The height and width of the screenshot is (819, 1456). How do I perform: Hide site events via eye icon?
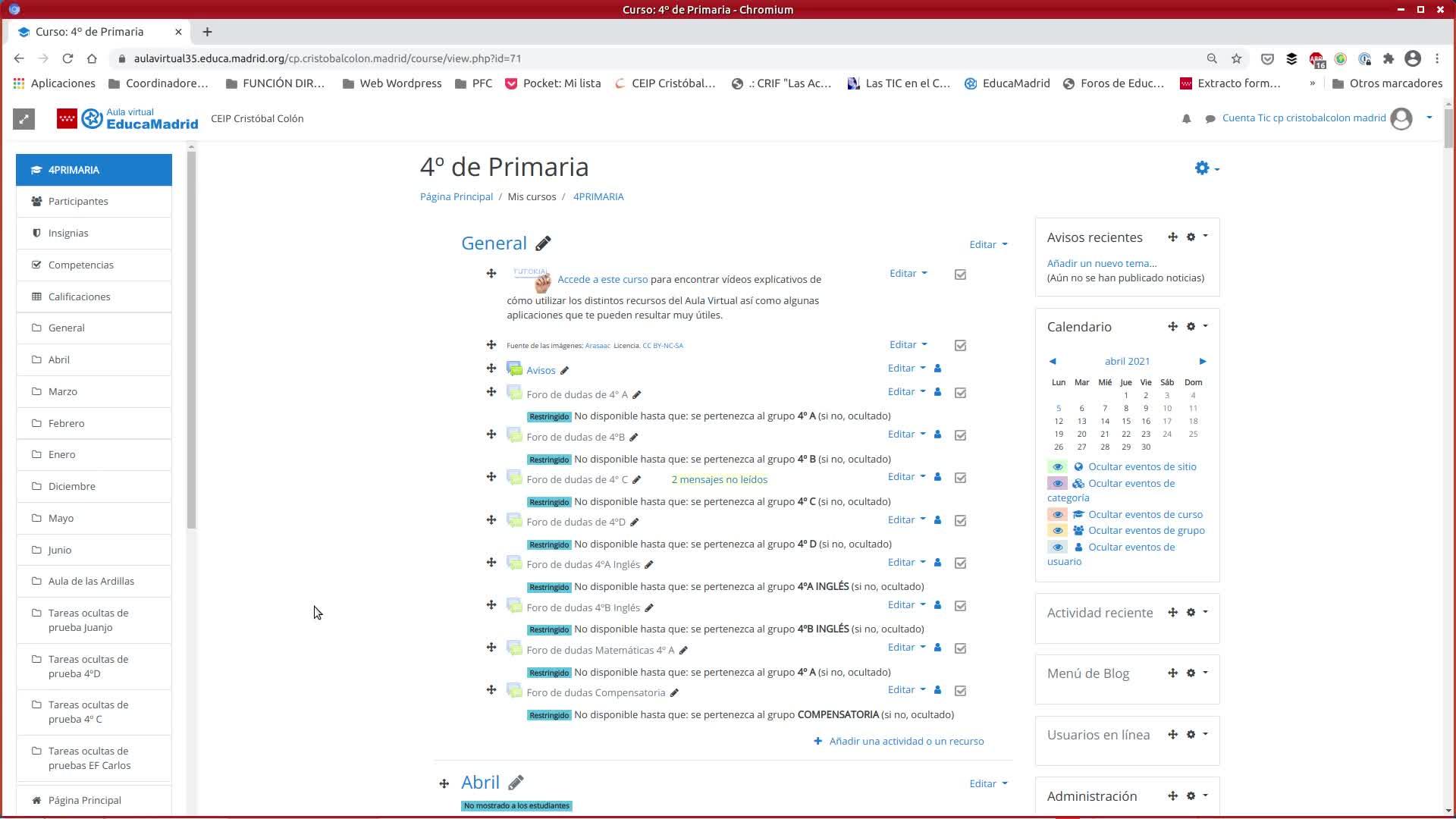[1057, 467]
